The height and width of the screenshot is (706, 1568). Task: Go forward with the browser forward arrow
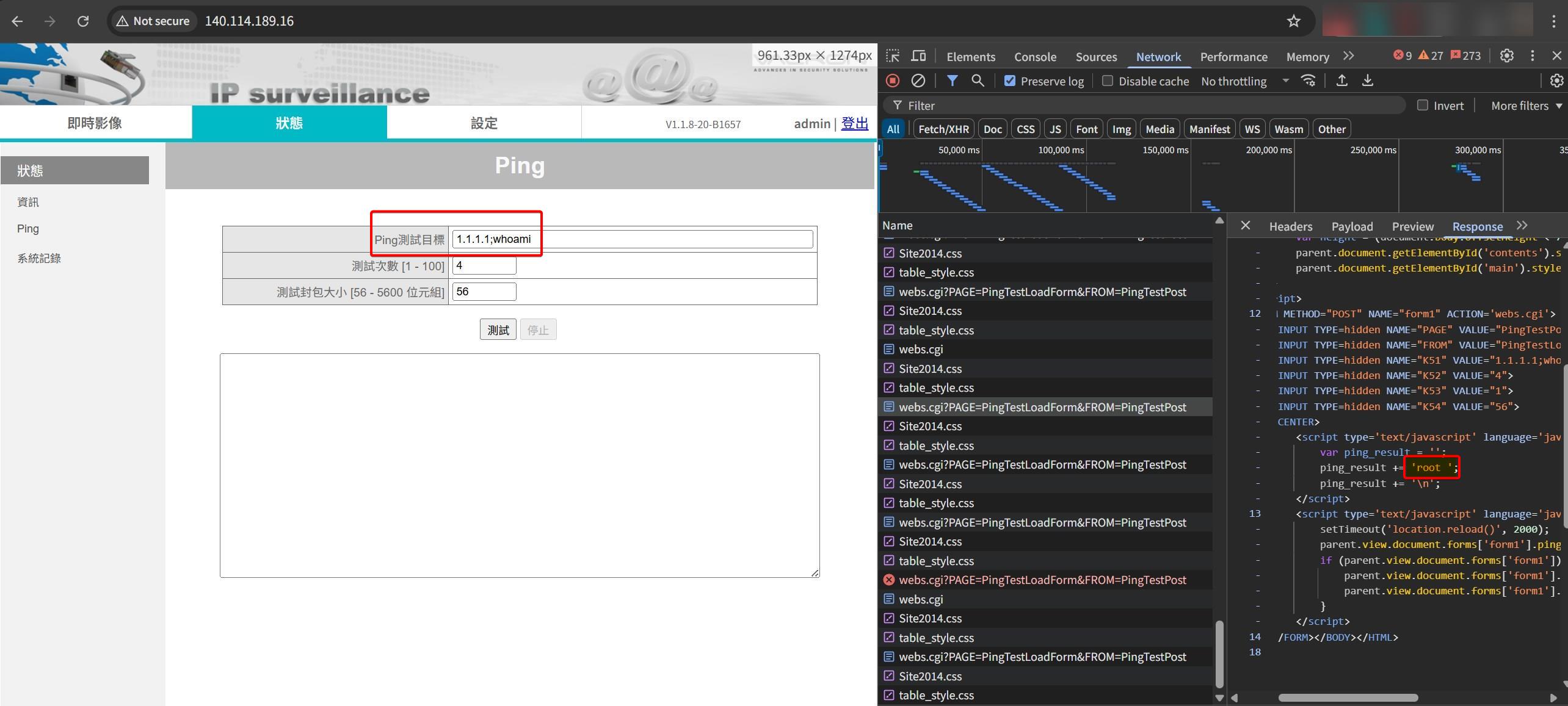click(x=50, y=21)
